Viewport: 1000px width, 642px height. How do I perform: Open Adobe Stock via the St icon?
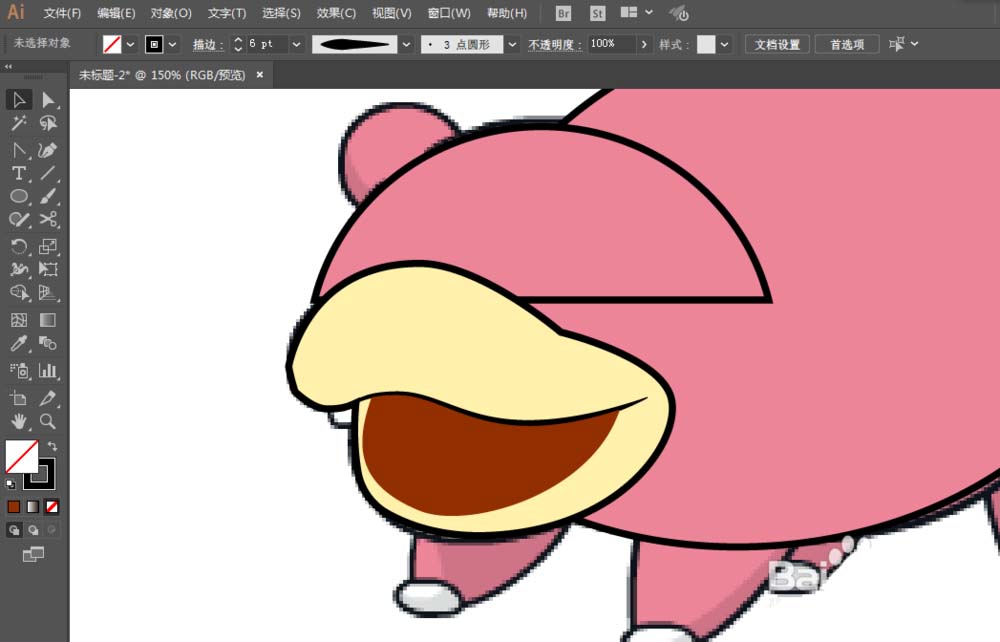598,13
